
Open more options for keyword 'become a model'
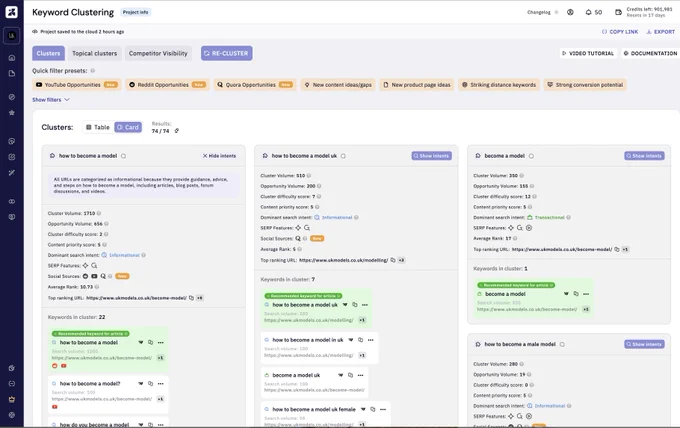tap(586, 294)
